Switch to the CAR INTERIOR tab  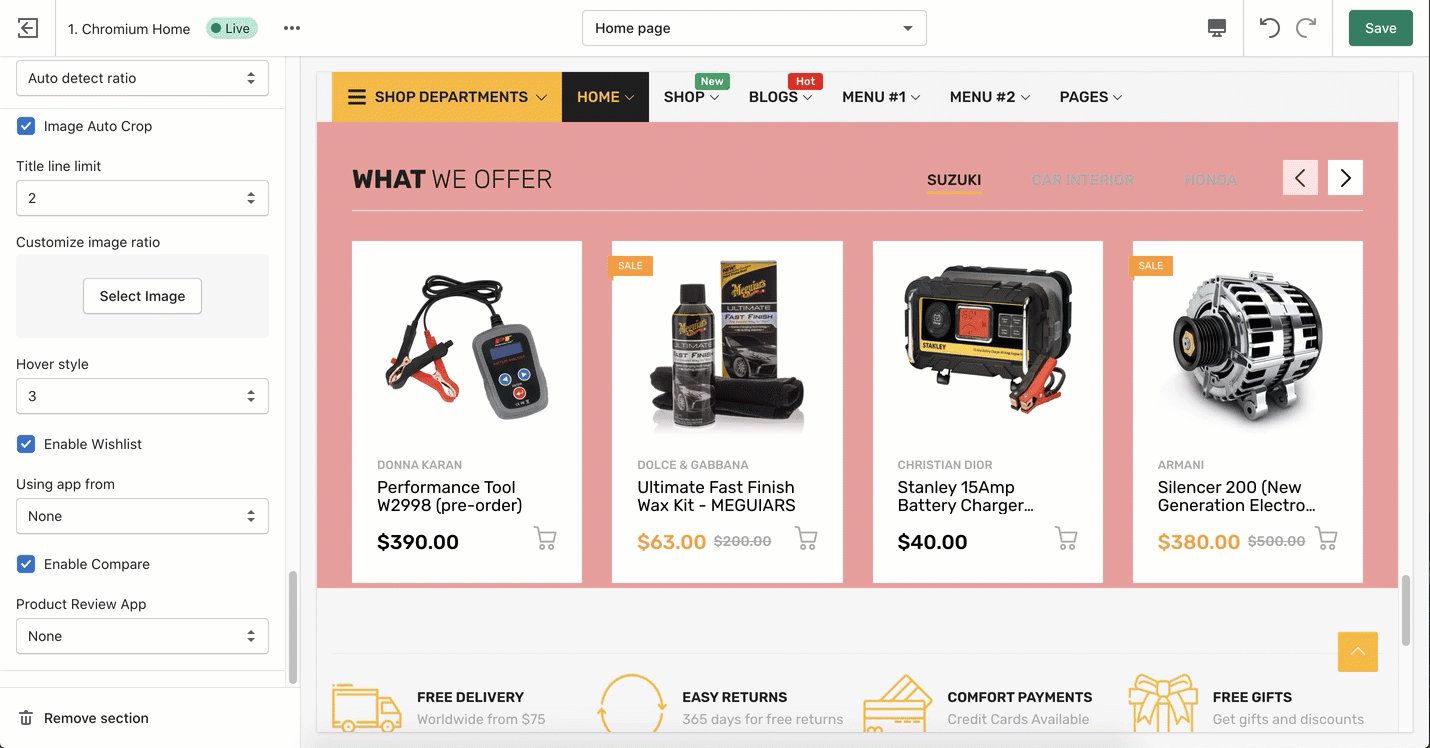coord(1082,180)
